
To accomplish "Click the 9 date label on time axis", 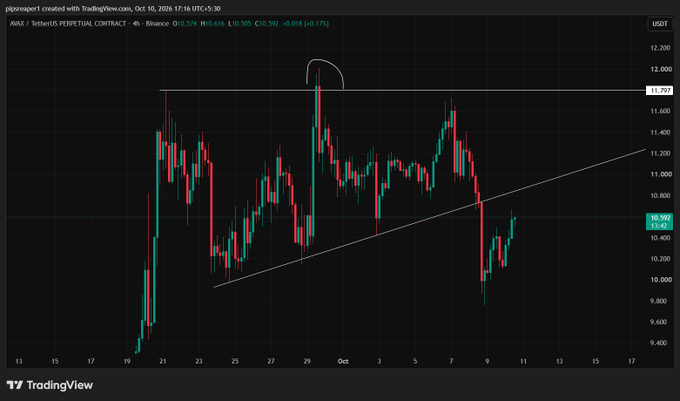I will [x=487, y=361].
